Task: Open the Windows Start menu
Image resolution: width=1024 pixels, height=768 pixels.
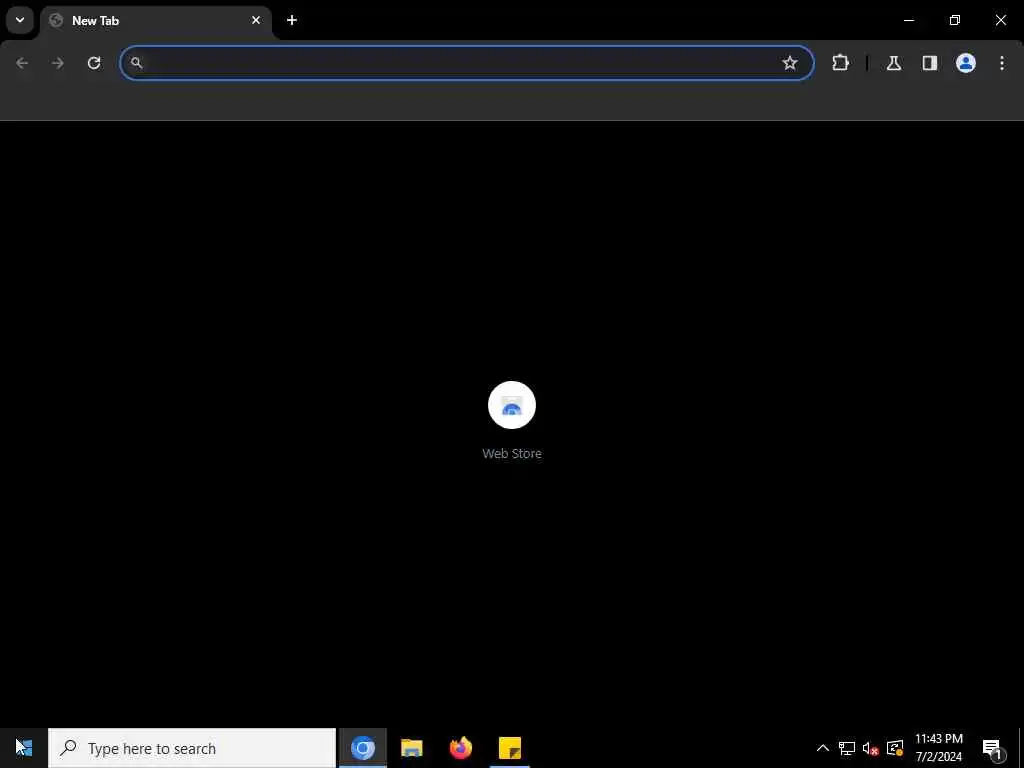Action: tap(24, 748)
